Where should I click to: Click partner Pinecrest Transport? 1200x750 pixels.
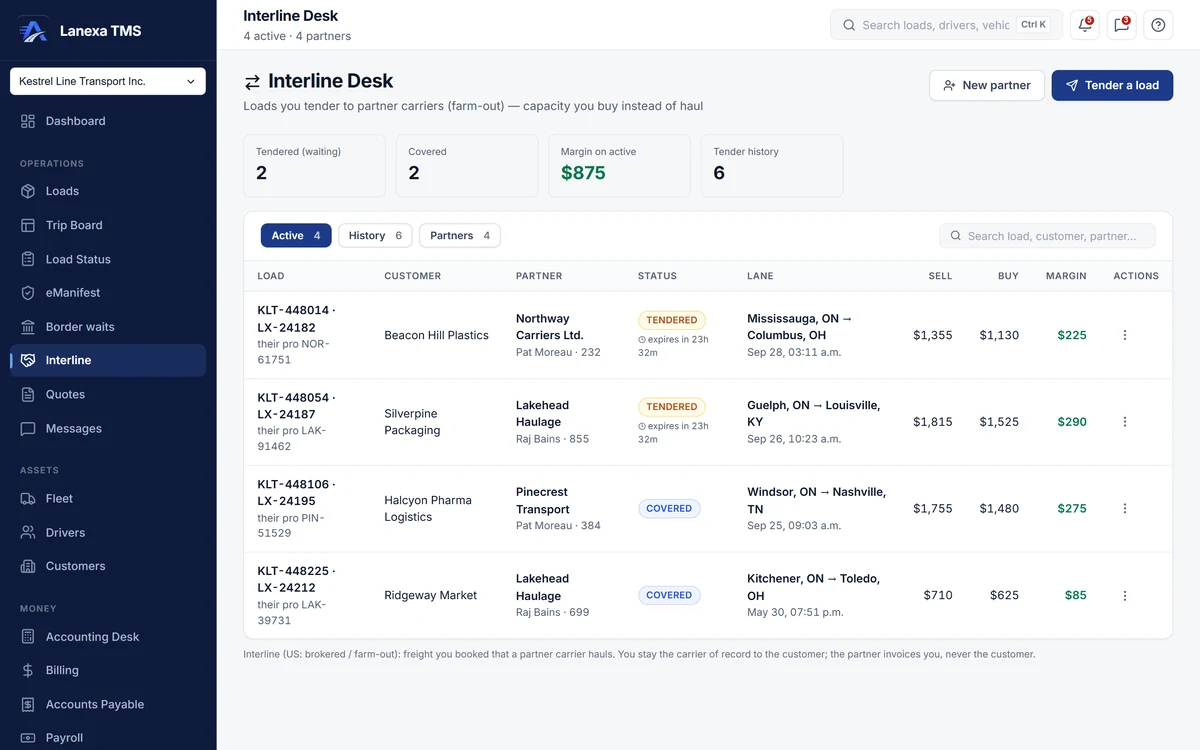[543, 500]
